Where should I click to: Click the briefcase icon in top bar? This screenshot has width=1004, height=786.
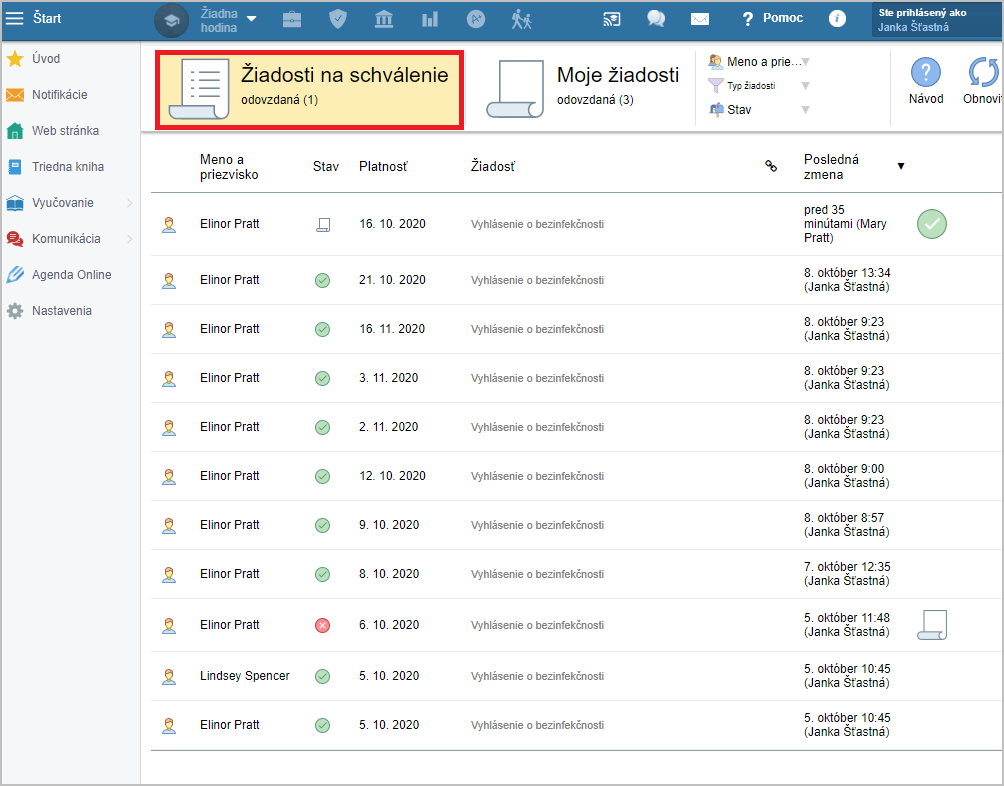click(292, 19)
